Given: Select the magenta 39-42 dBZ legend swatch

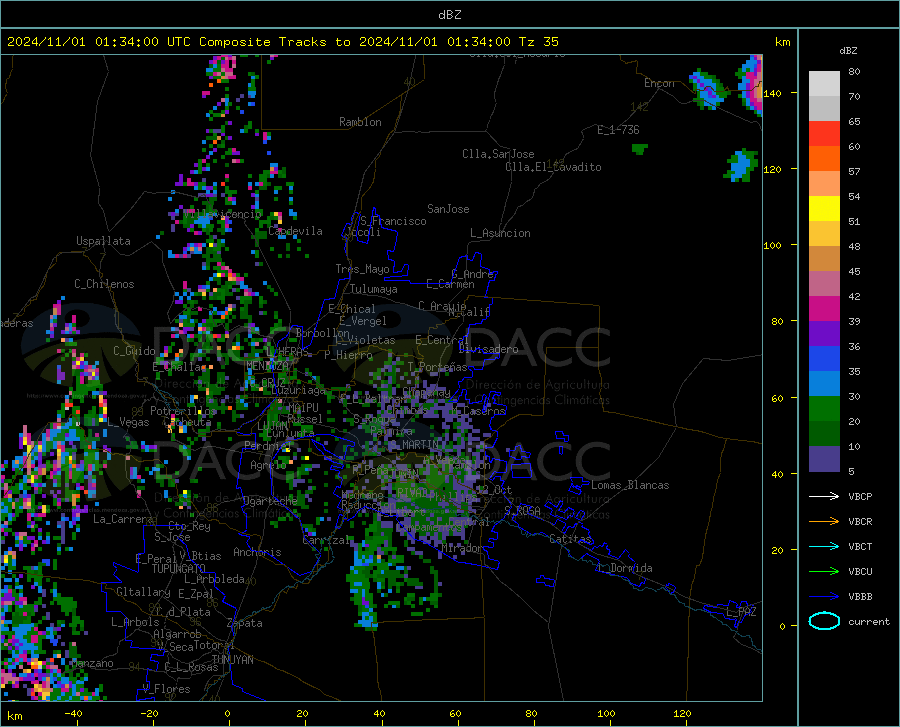Looking at the screenshot, I should (x=824, y=309).
